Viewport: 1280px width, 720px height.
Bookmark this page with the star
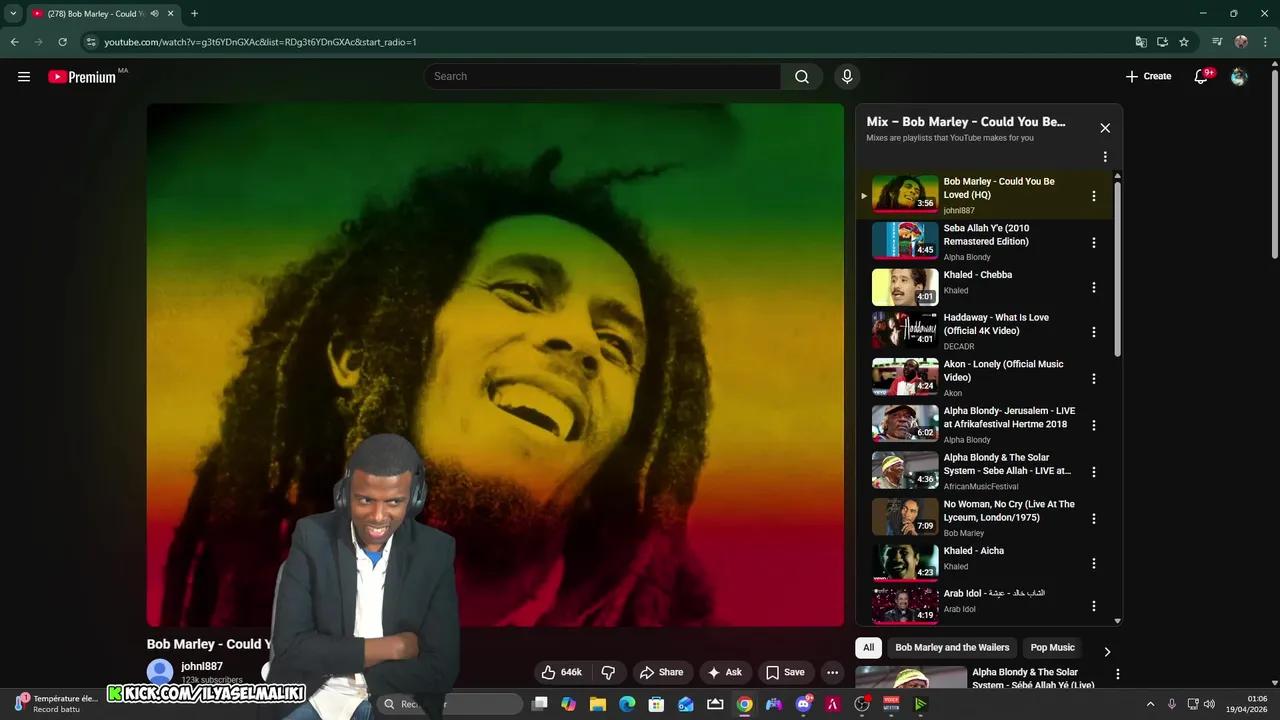[x=1184, y=42]
